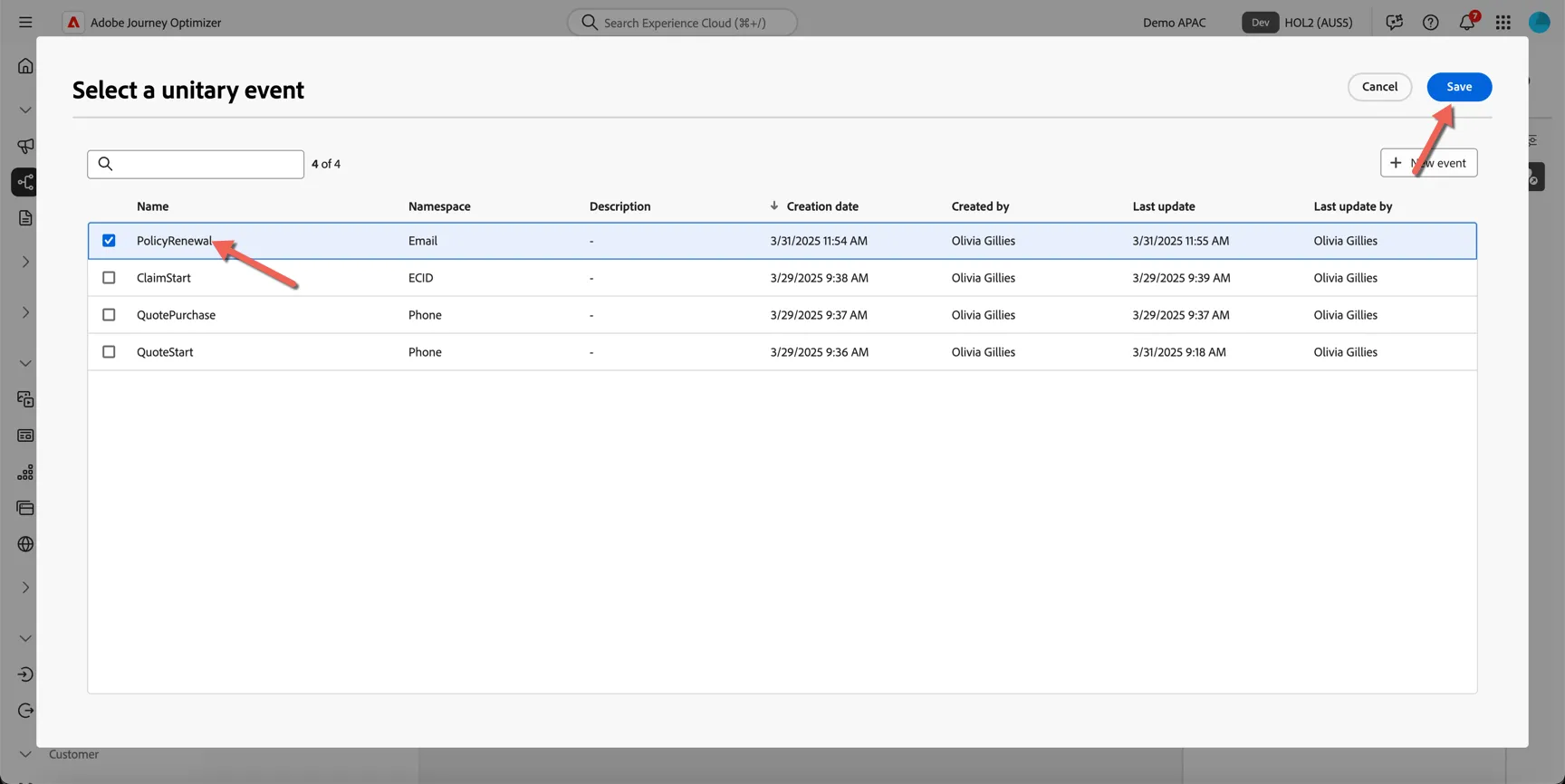1565x784 pixels.
Task: Open the notifications bell with 7 badge
Action: (x=1467, y=21)
